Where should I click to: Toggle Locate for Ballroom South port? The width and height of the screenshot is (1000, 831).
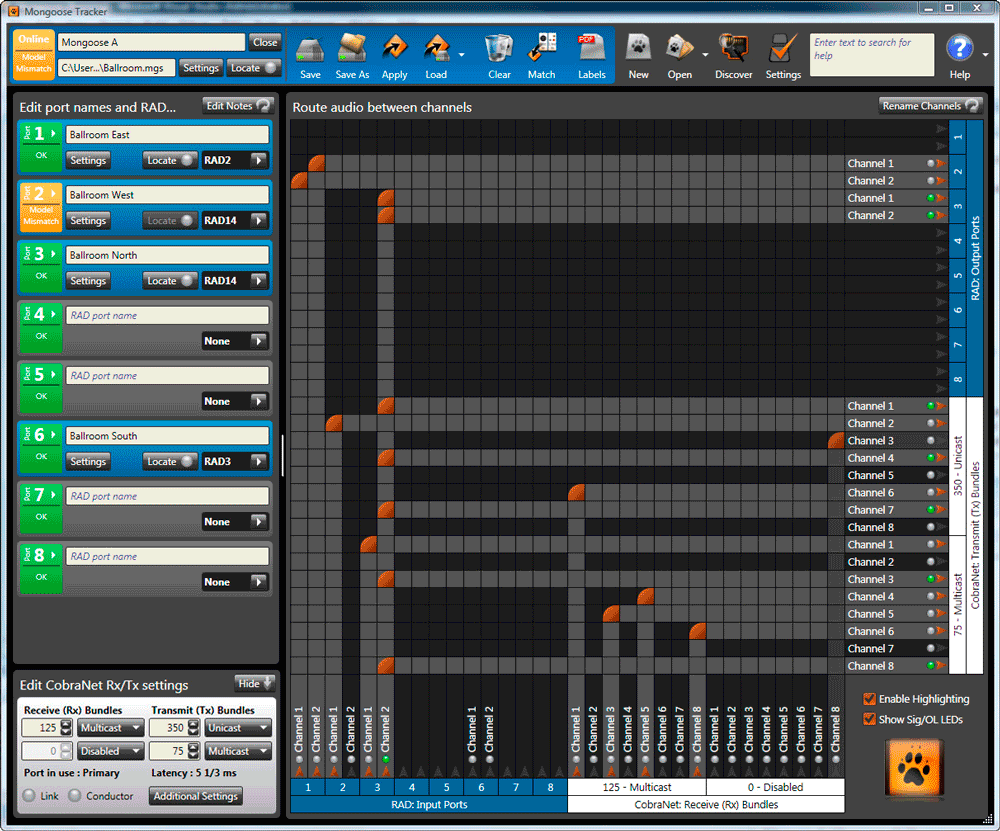click(170, 461)
